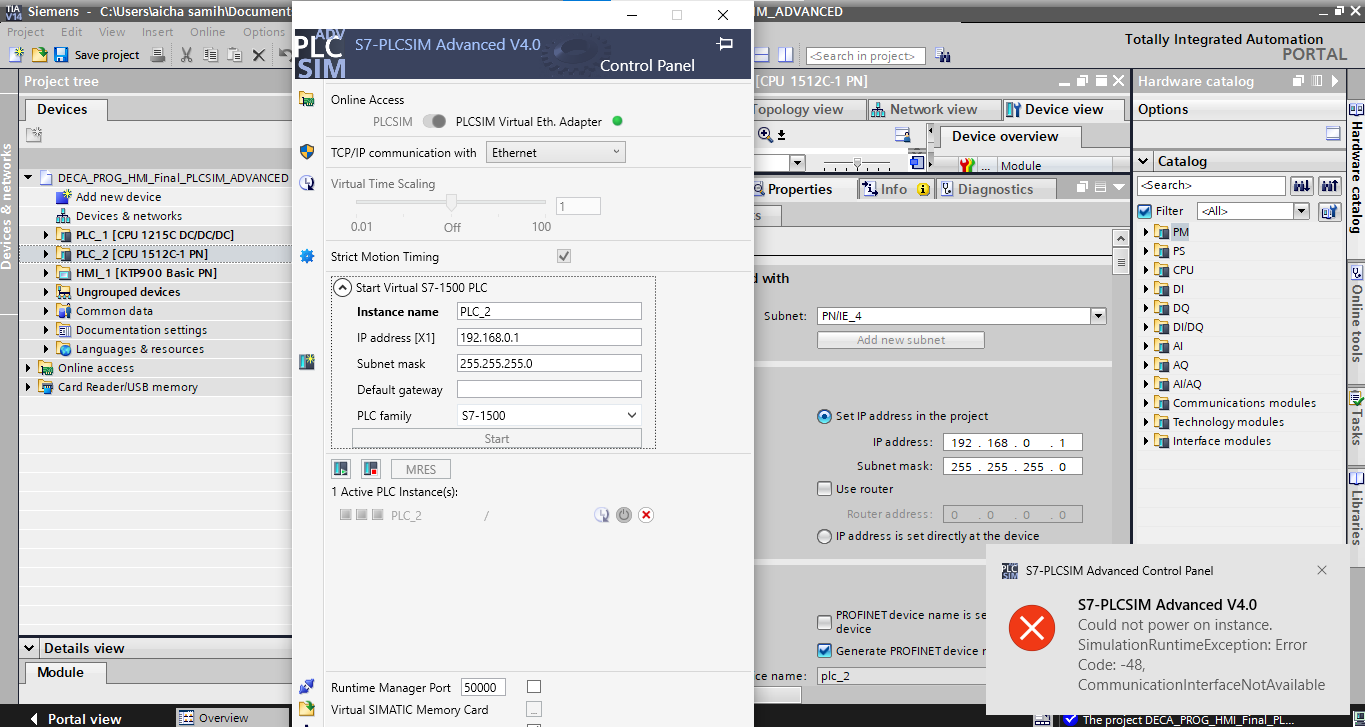Click Save project in the toolbar
The image size is (1365, 727).
tap(97, 55)
